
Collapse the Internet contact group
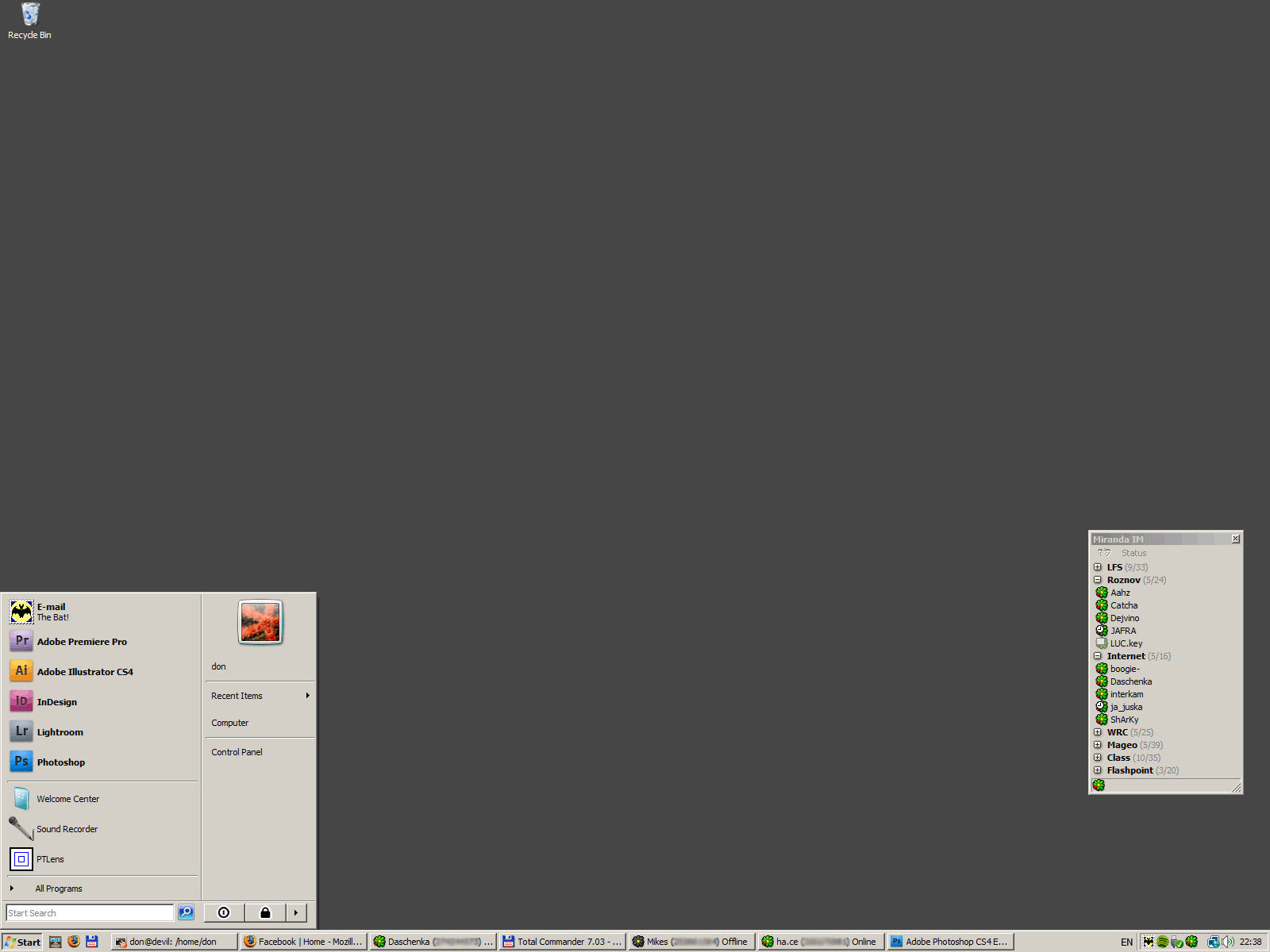click(1098, 656)
